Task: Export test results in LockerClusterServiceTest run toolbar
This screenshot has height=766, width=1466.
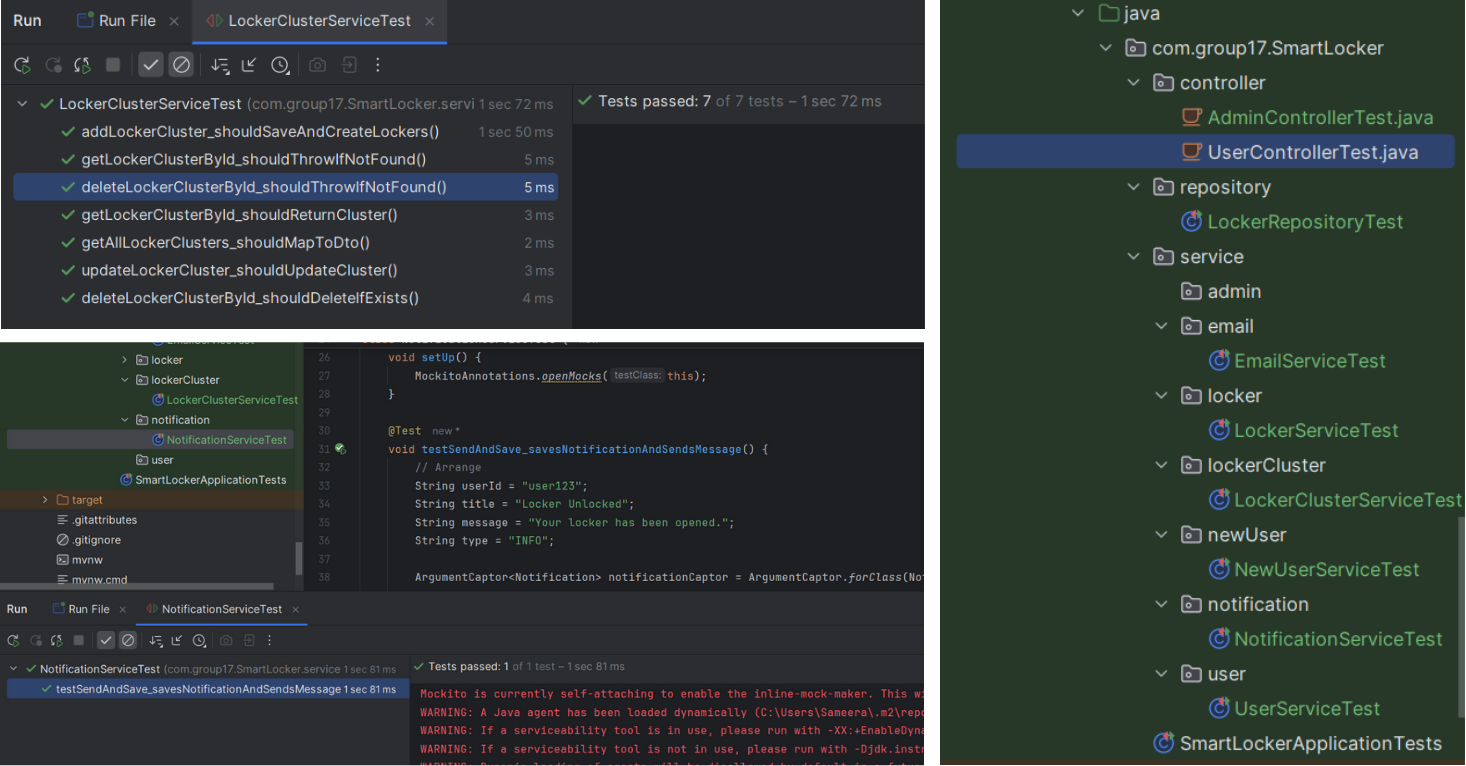Action: click(x=348, y=65)
